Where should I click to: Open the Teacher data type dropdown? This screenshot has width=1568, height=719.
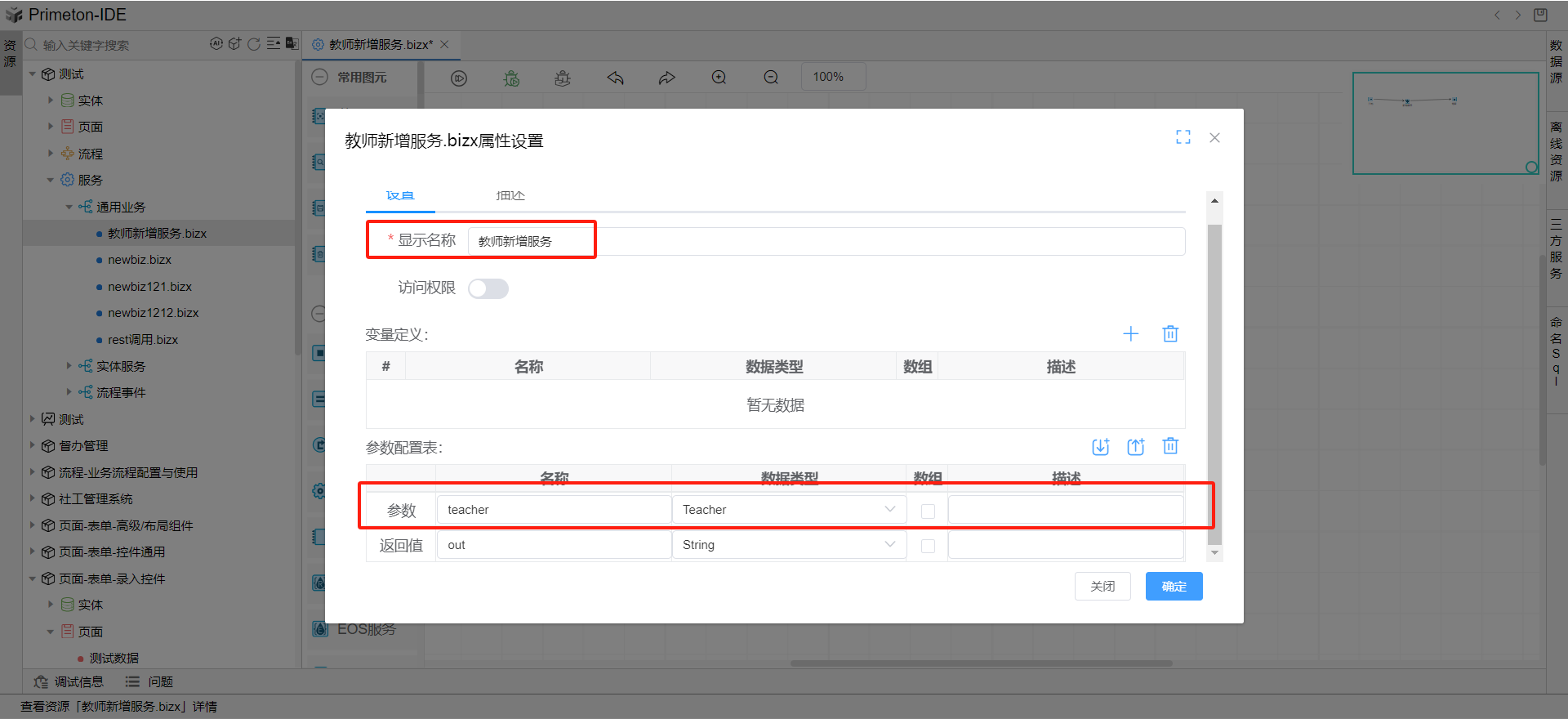(x=789, y=510)
